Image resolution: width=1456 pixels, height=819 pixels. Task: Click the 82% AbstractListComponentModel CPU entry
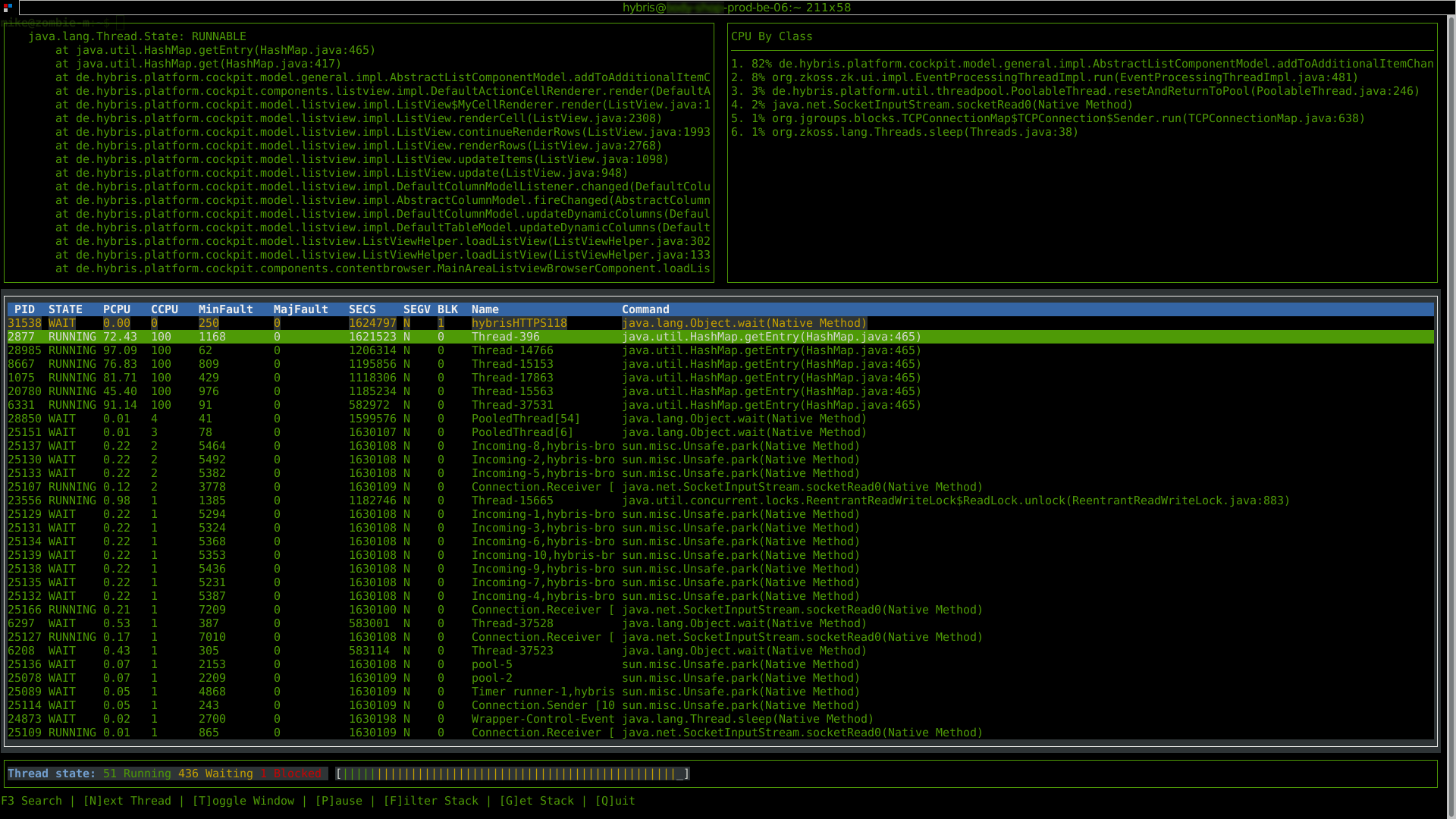click(x=1081, y=64)
